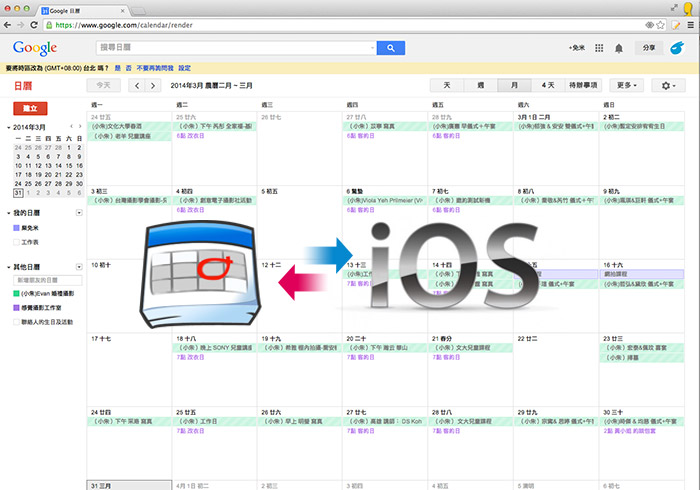Click the blue magnifier search button
The height and width of the screenshot is (490, 700).
click(x=391, y=48)
